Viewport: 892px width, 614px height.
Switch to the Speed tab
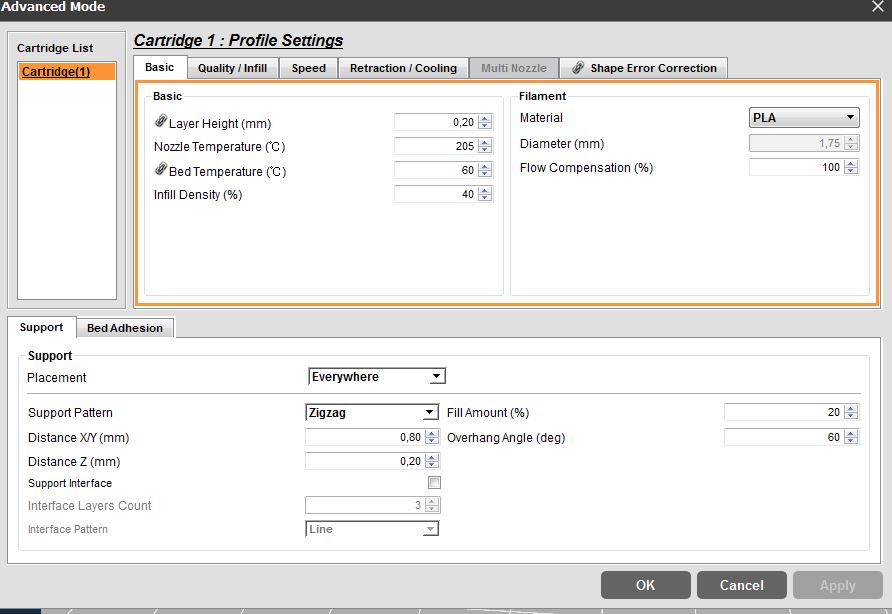click(x=307, y=68)
